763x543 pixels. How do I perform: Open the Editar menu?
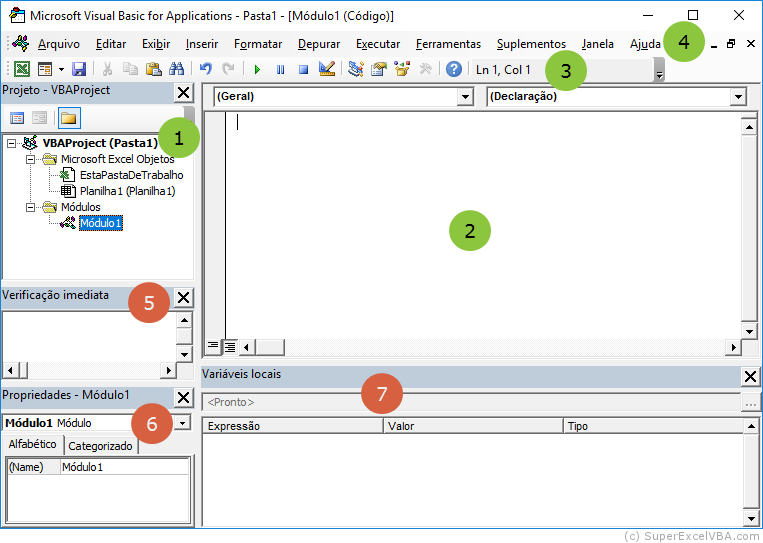coord(111,44)
